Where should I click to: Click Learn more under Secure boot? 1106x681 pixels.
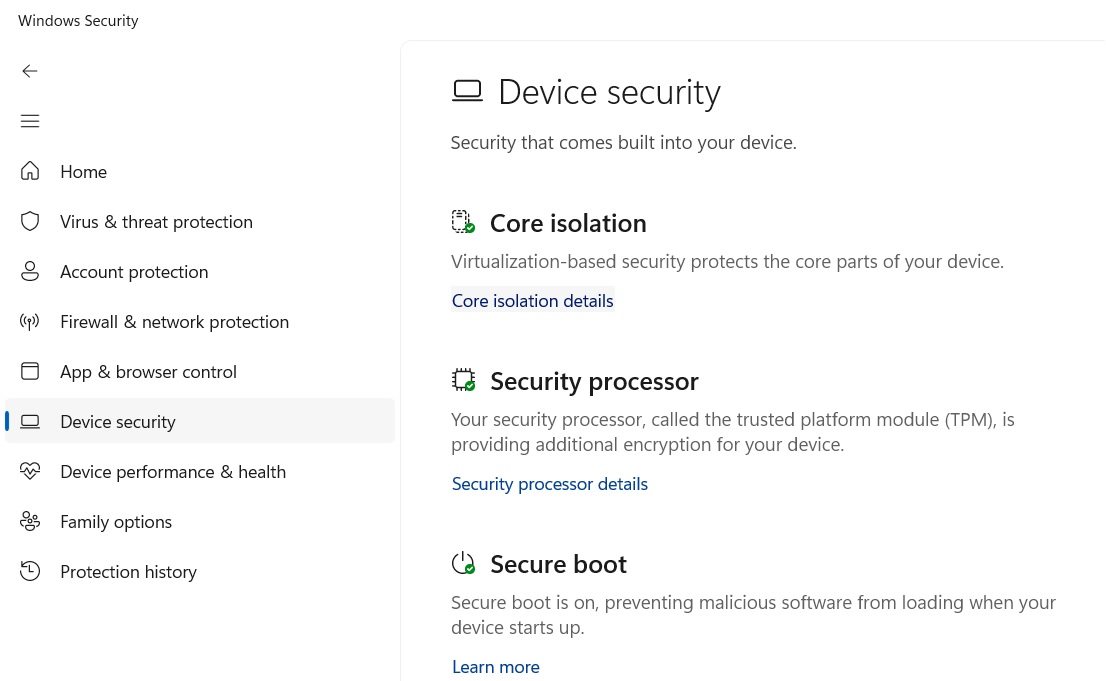(x=495, y=666)
